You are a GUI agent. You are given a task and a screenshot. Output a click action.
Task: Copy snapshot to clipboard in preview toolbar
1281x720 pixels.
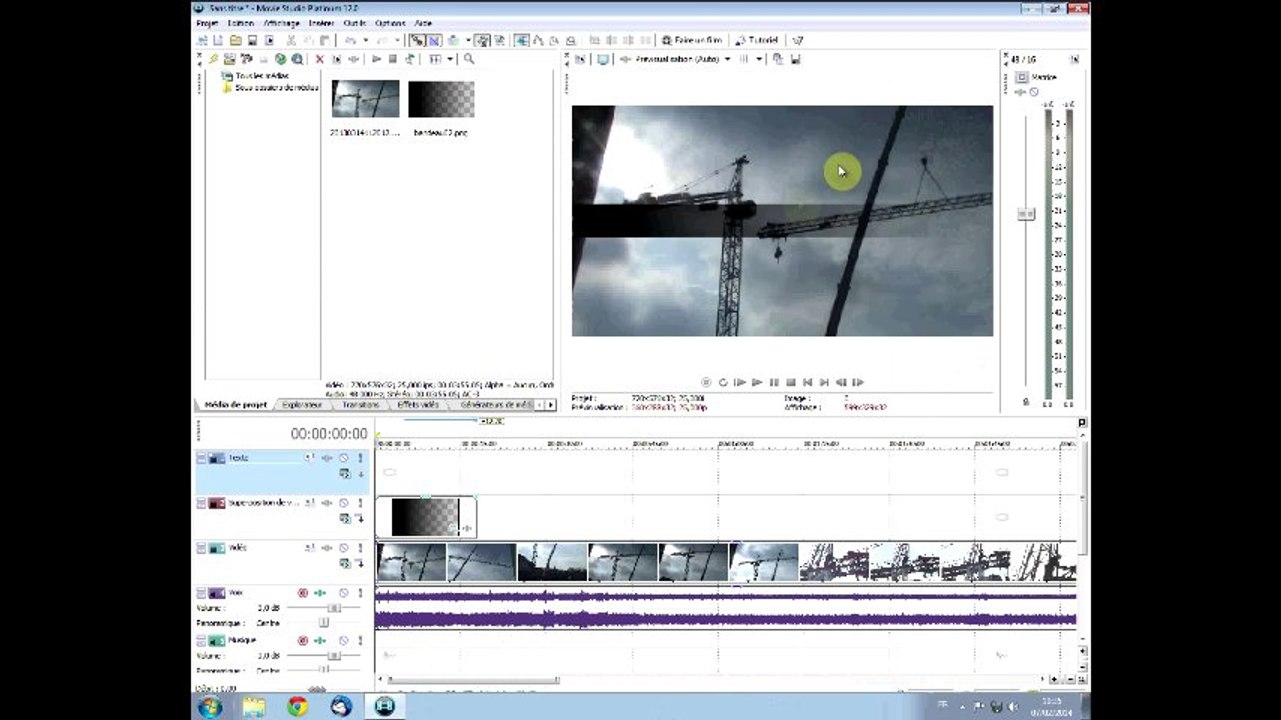pos(778,59)
